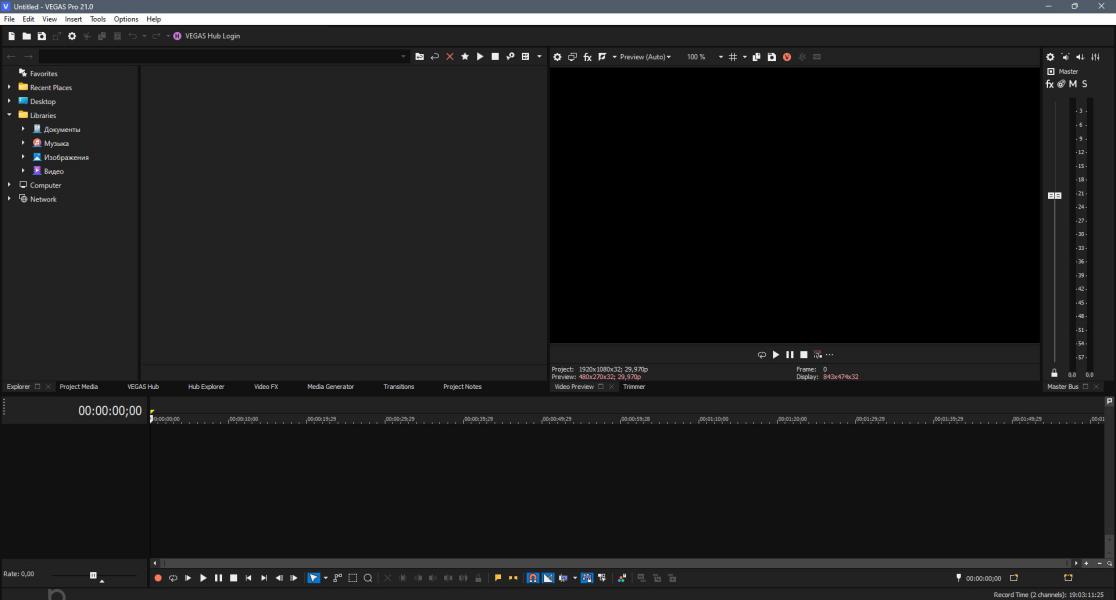Viewport: 1116px width, 600px height.
Task: Click the Explorer Views grid icon
Action: pos(525,56)
